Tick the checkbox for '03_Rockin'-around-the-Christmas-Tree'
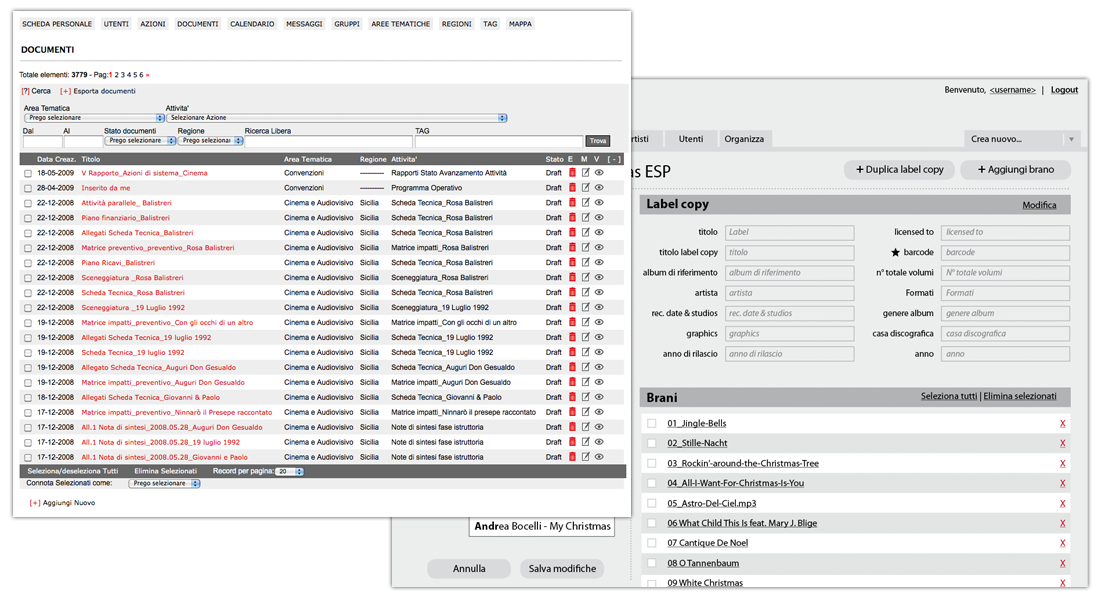Image resolution: width=1100 pixels, height=600 pixels. click(652, 463)
